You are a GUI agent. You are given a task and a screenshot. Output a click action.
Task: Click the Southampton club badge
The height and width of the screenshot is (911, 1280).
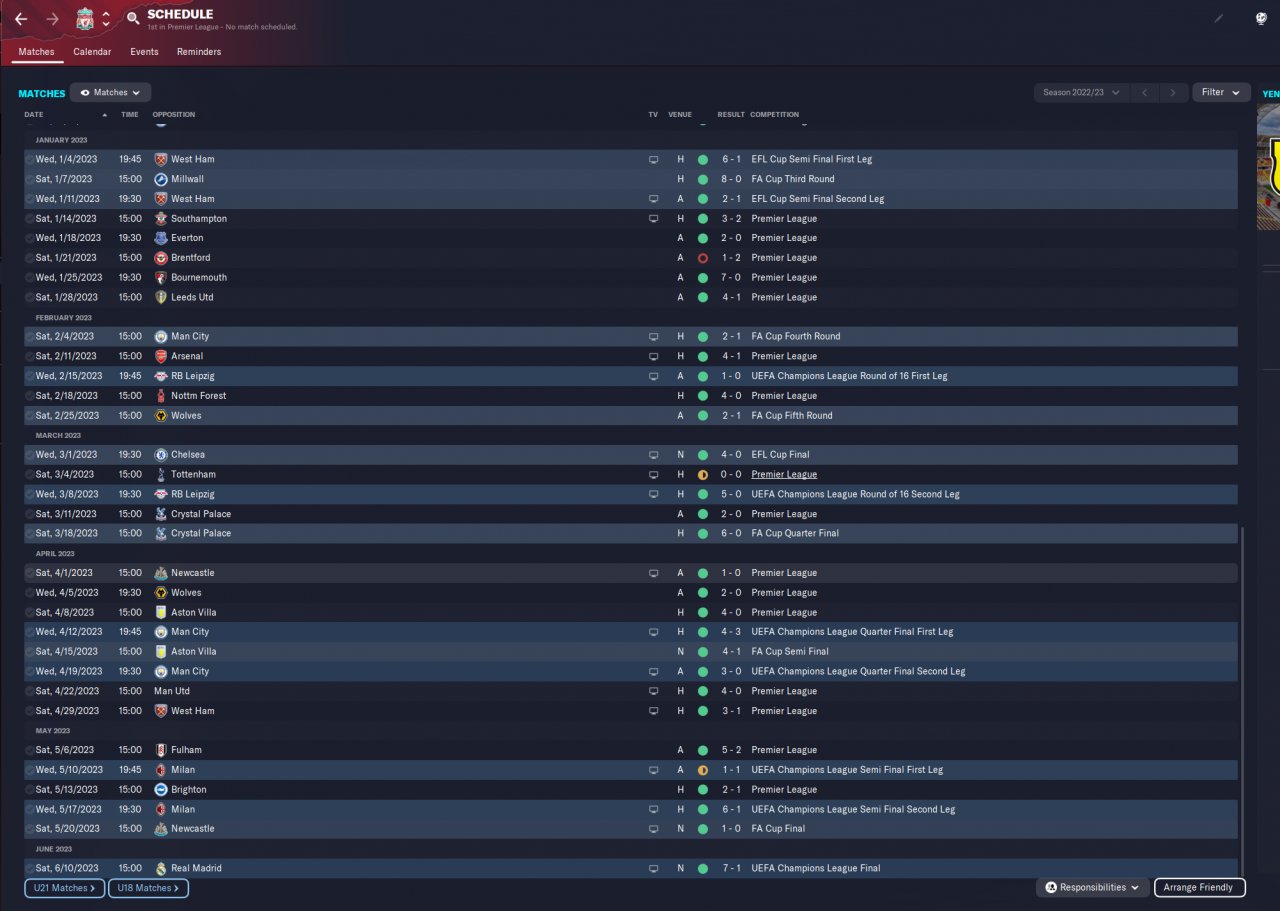(160, 218)
